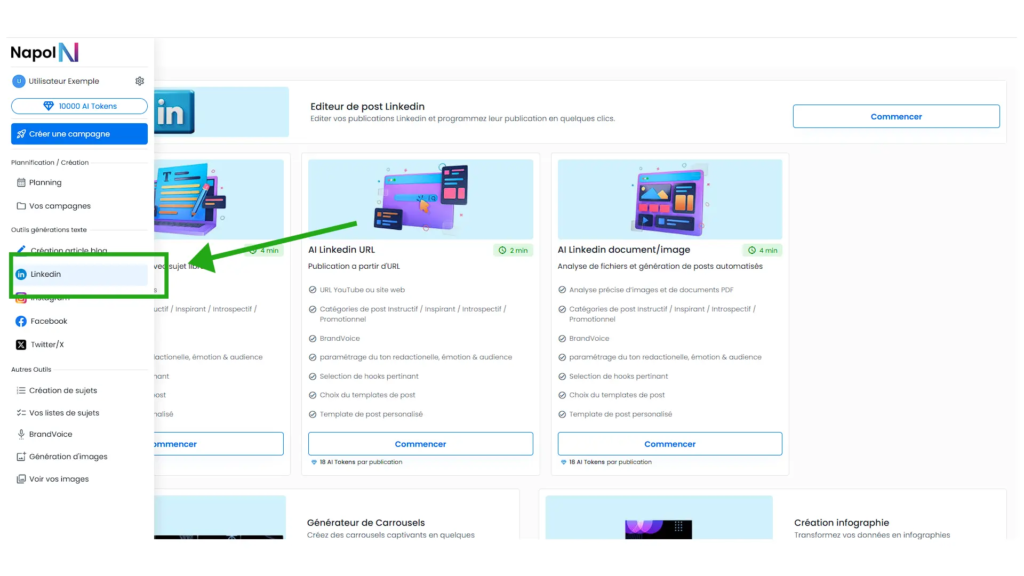Click "Analyse de fichiers et génération de posts automatisés"
The height and width of the screenshot is (576, 1024).
pyautogui.click(x=660, y=266)
